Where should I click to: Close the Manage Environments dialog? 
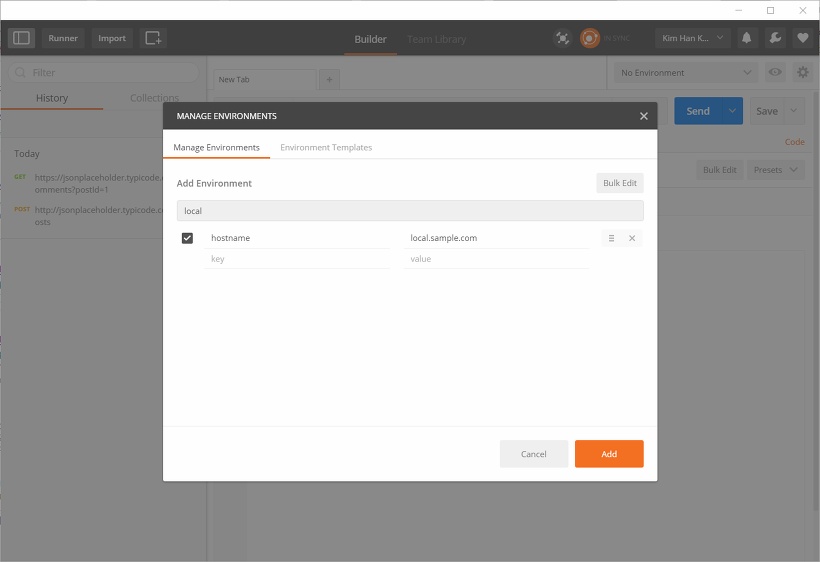pyautogui.click(x=644, y=116)
